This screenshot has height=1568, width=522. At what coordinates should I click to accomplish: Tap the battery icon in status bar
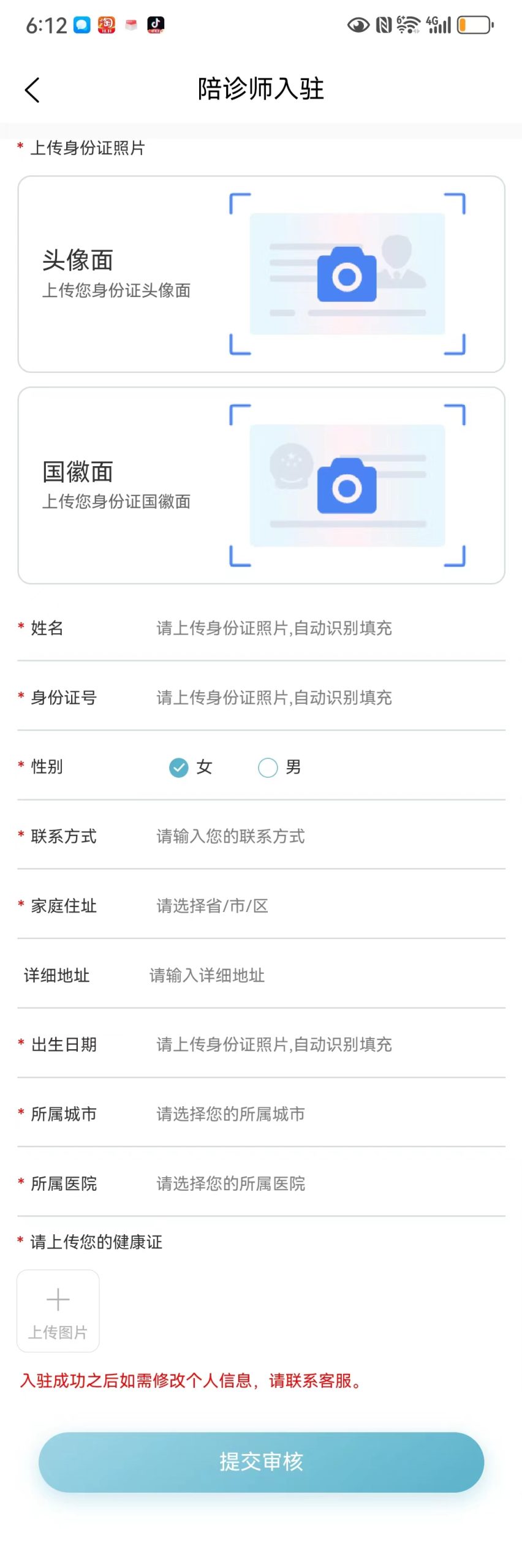(475, 25)
